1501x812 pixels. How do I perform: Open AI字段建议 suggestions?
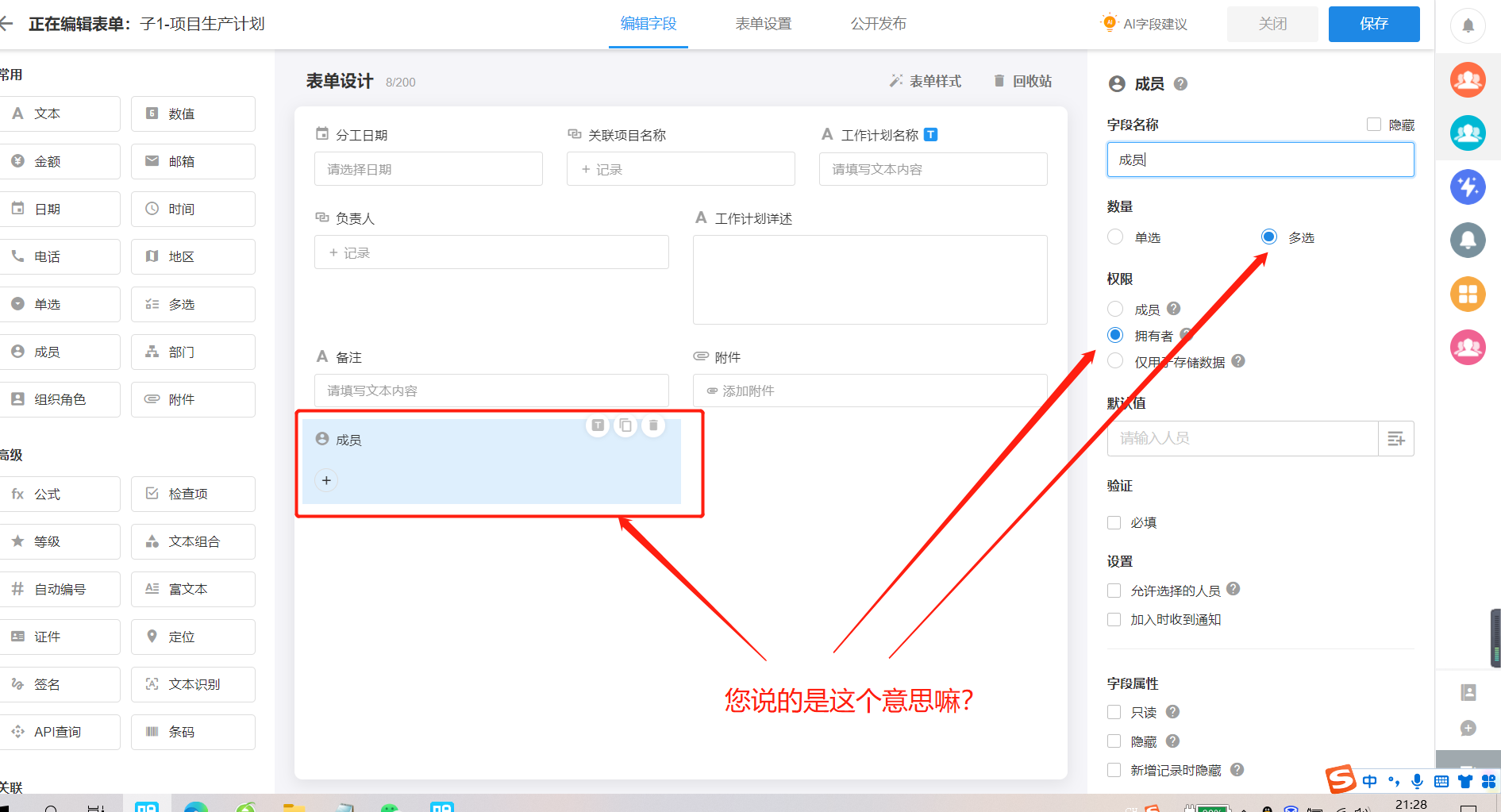(1143, 23)
